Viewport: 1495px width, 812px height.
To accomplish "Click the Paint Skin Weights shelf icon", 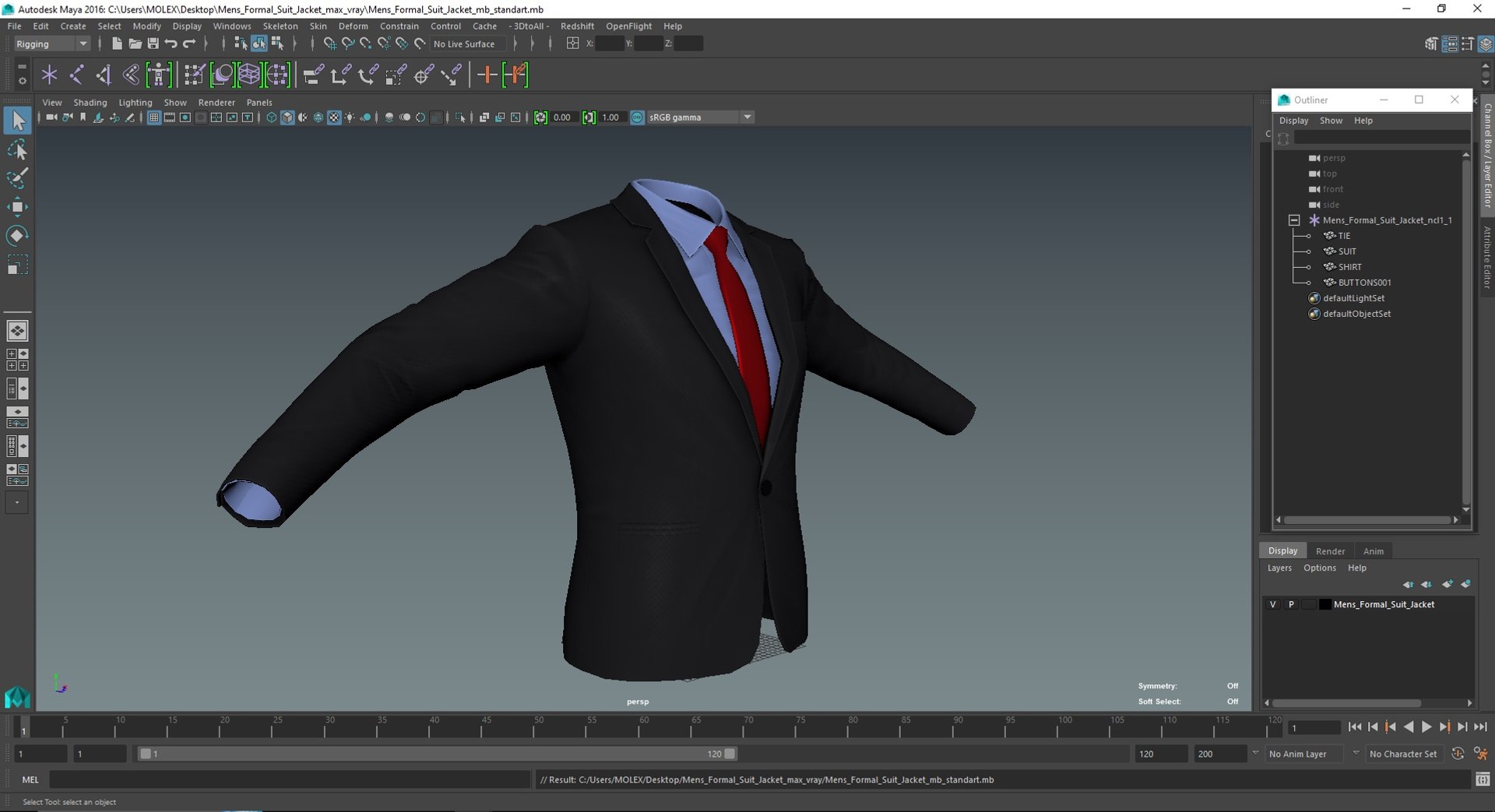I will [x=194, y=75].
